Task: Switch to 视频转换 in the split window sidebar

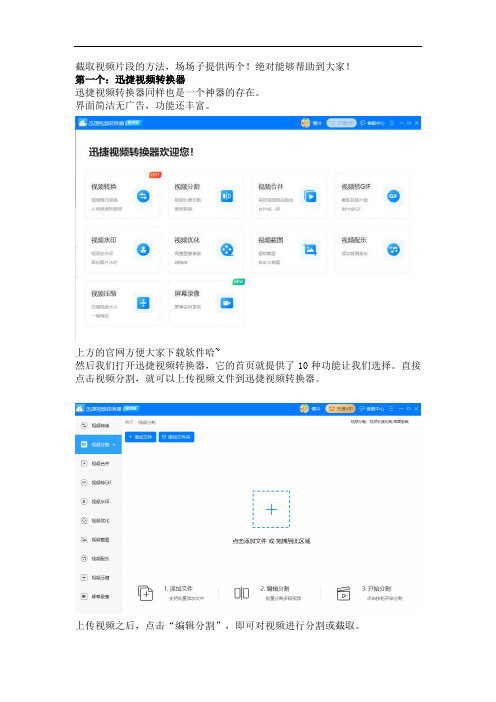Action: [98, 426]
